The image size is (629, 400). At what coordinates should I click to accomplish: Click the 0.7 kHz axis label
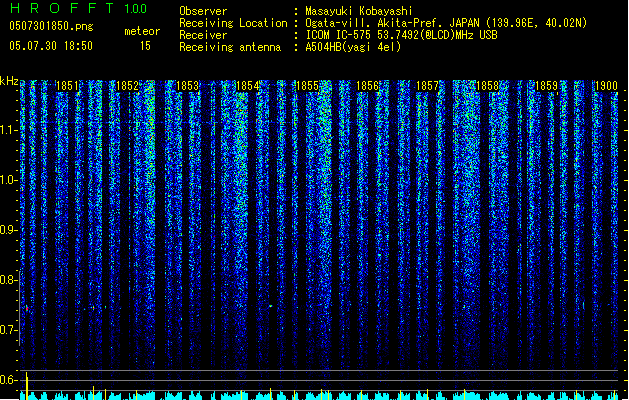[8, 330]
